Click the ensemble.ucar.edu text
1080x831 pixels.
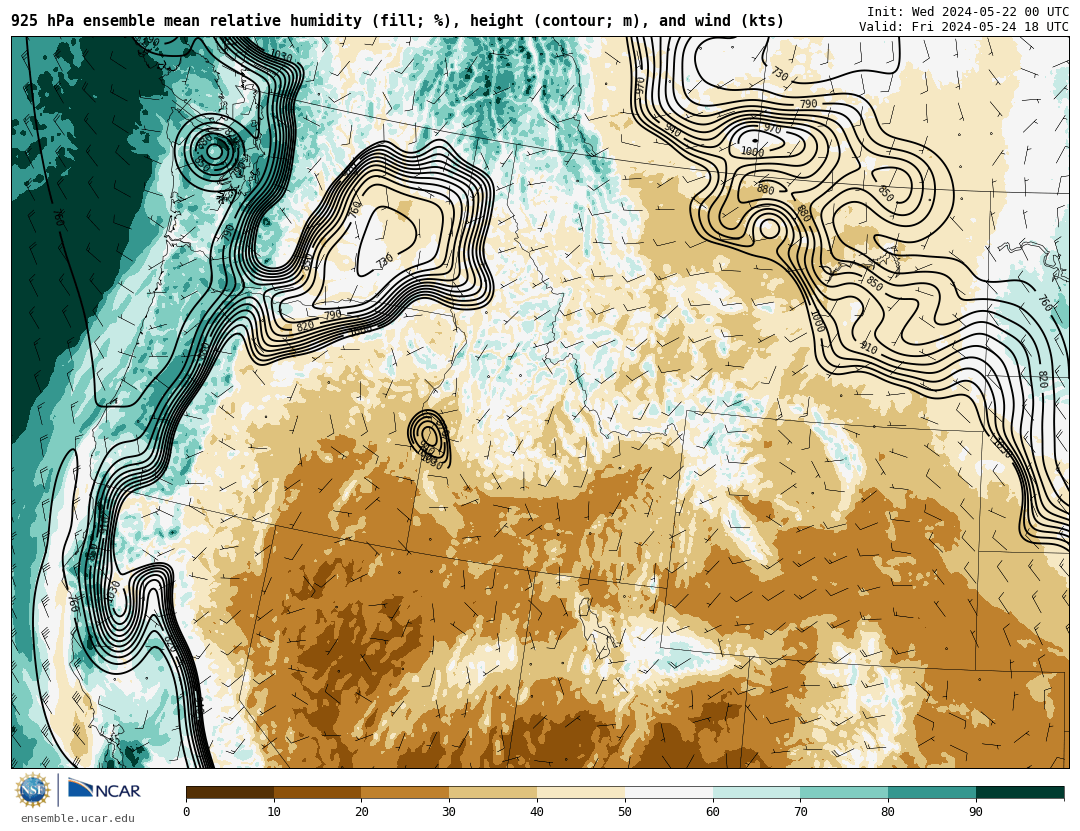(x=78, y=819)
